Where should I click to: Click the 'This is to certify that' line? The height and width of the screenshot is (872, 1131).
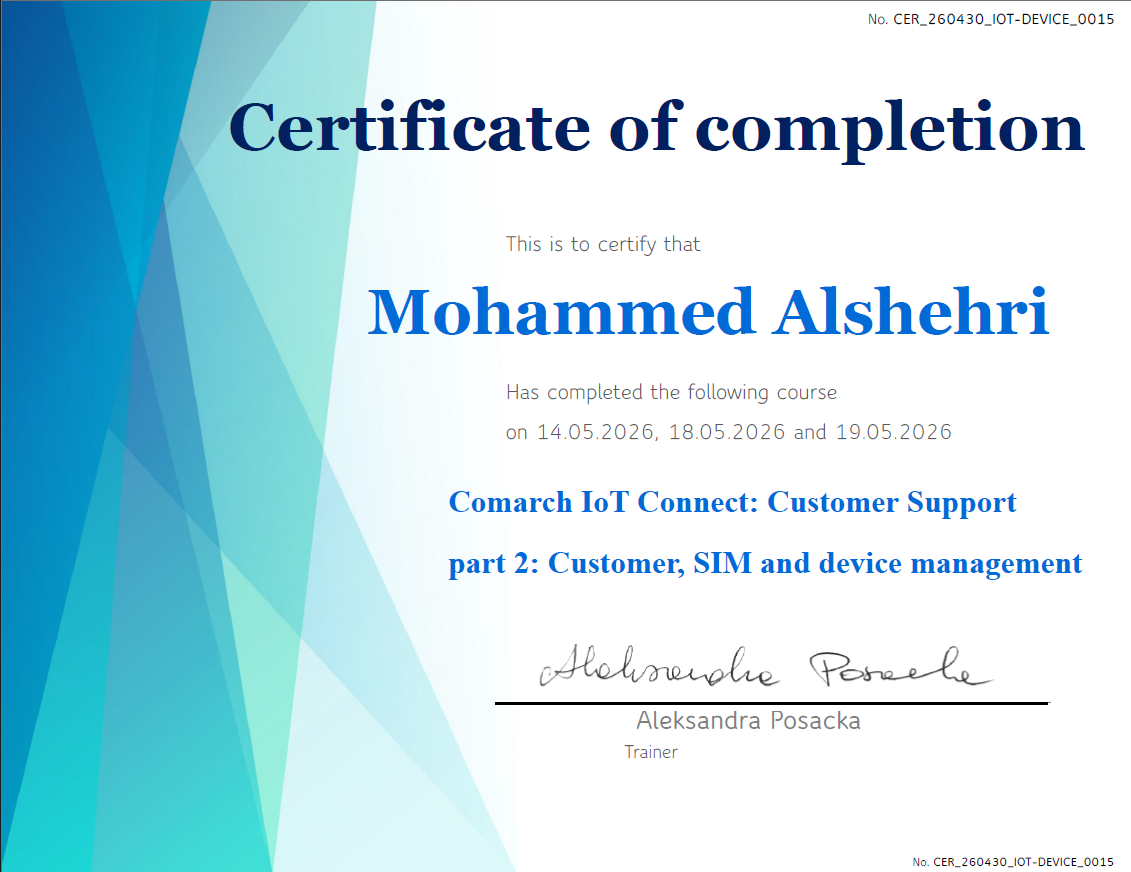603,245
